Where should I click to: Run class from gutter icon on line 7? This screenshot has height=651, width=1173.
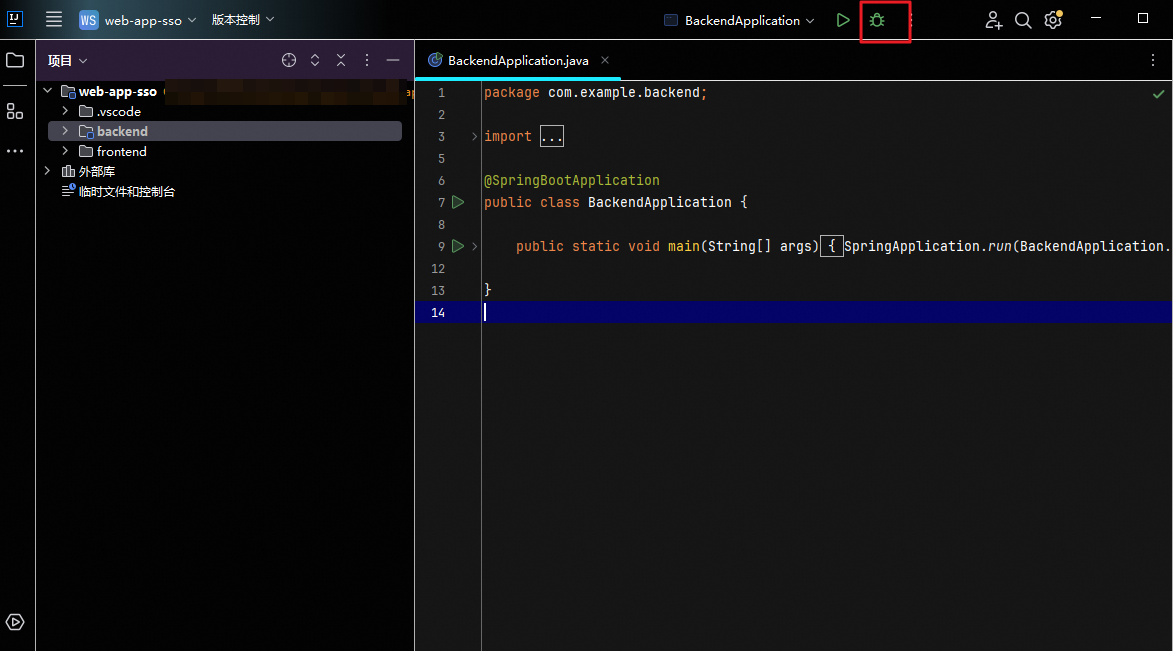coord(458,202)
